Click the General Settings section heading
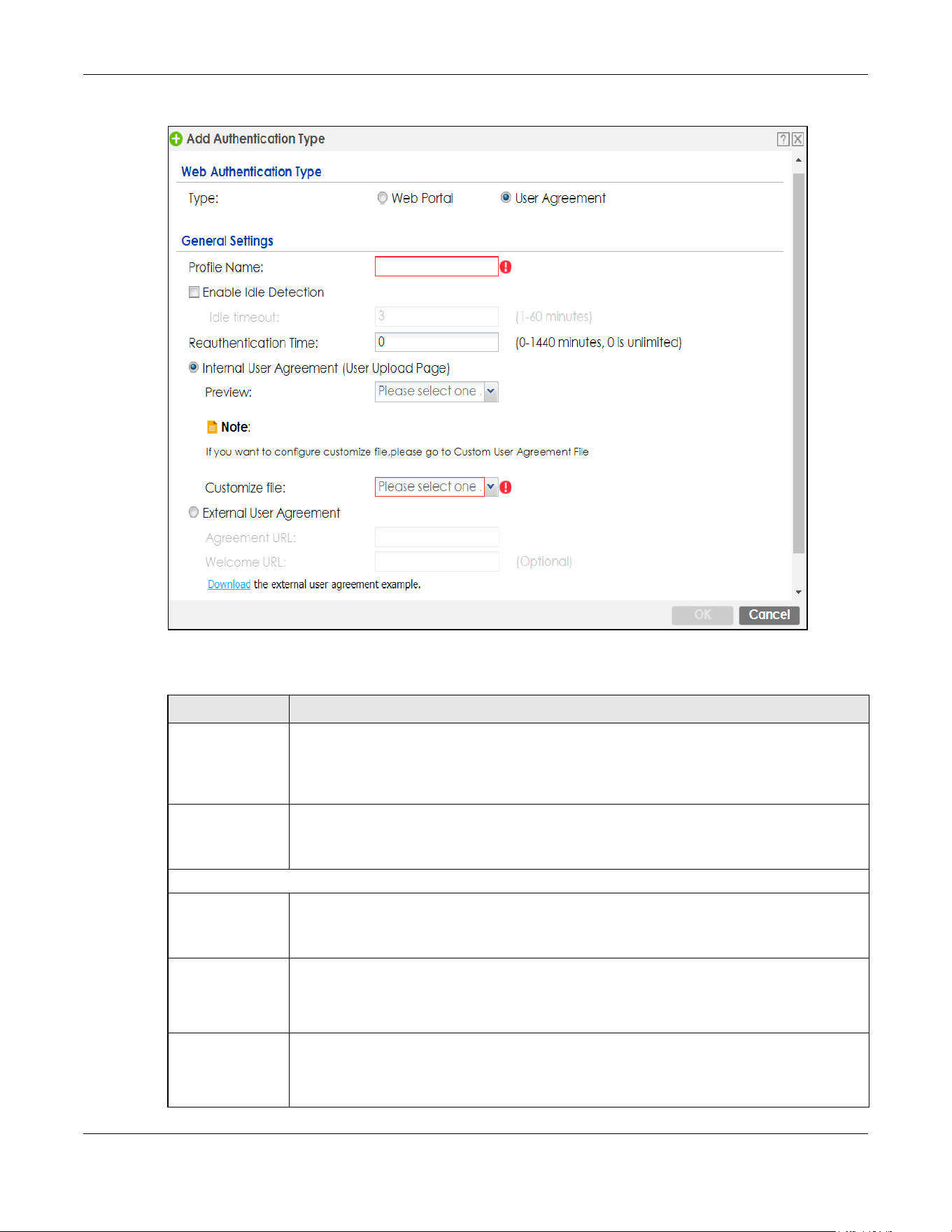This screenshot has width=952, height=1232. coord(227,241)
